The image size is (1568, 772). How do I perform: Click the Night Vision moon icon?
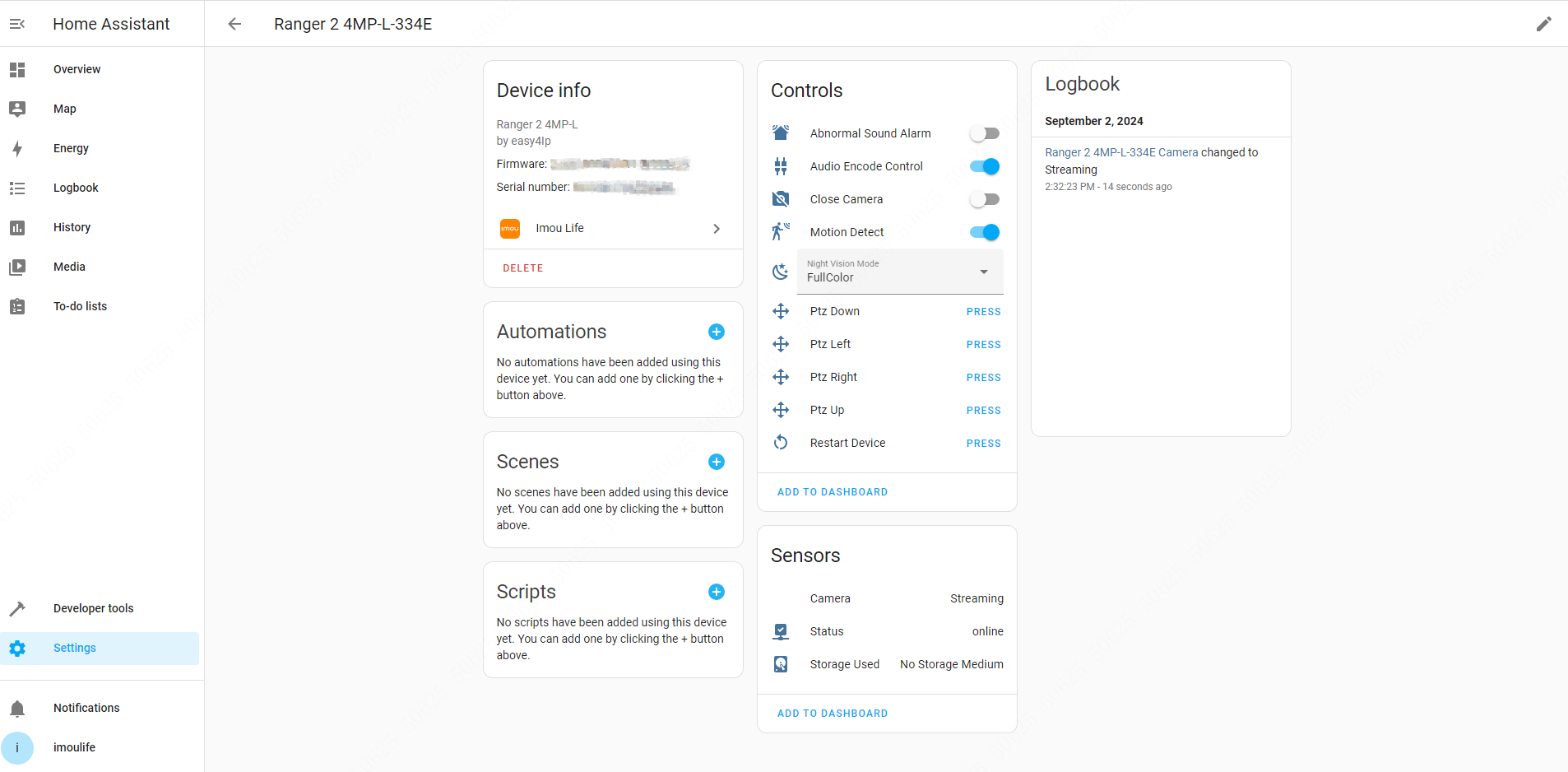[x=781, y=272]
